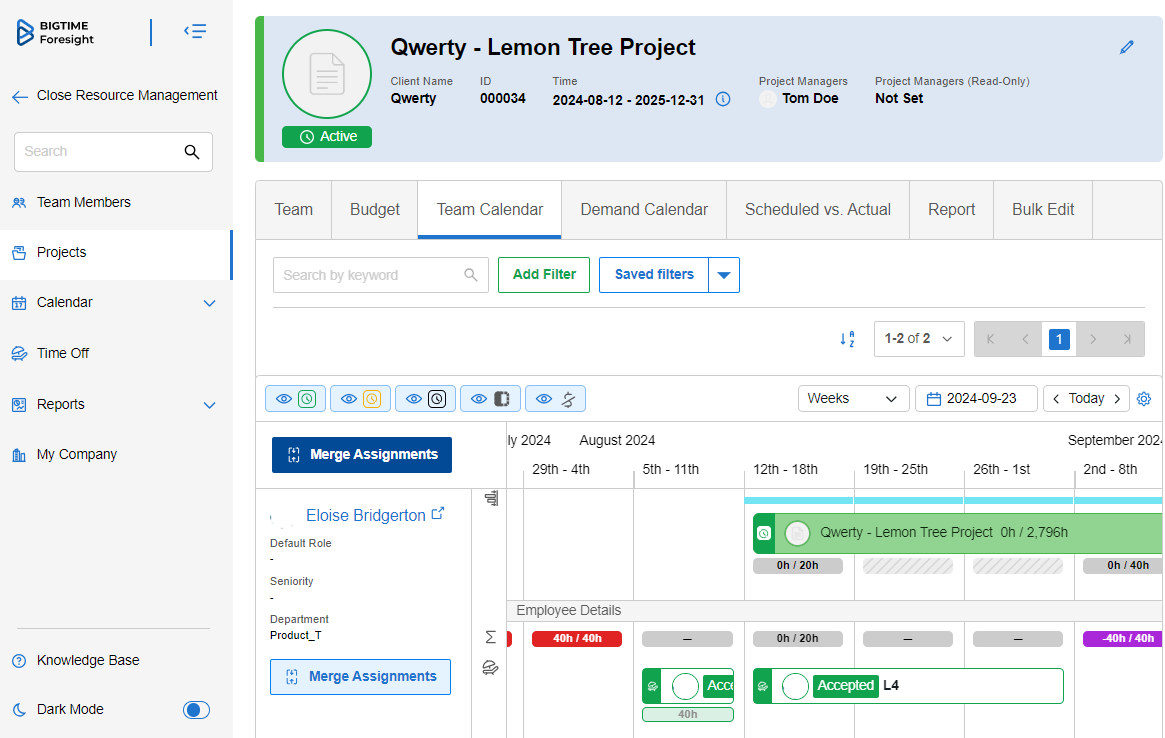Click the A-Z sort order icon
1165x738 pixels.
[847, 339]
